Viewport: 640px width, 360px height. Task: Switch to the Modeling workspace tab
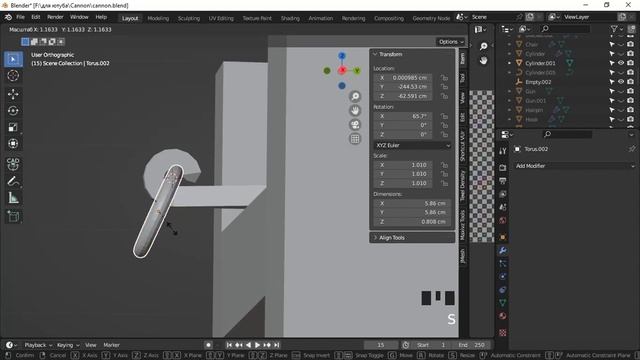click(158, 18)
